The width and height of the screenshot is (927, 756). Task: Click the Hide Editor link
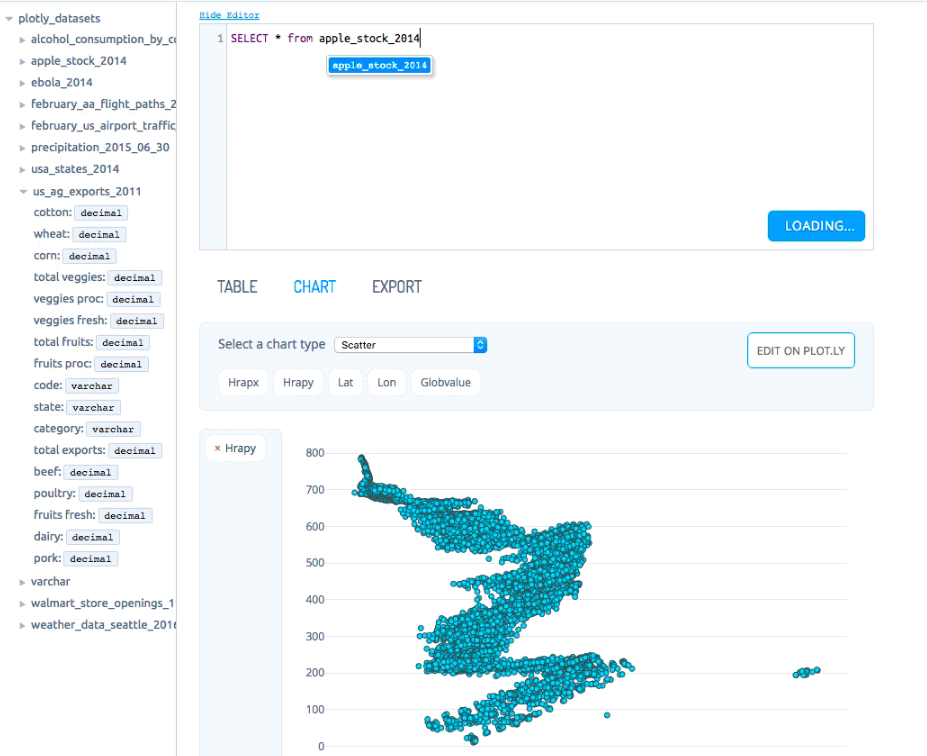click(229, 15)
